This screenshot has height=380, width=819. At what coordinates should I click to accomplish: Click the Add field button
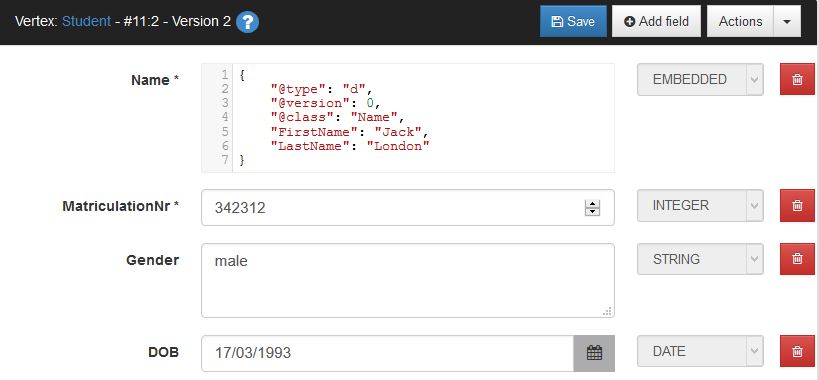(656, 21)
